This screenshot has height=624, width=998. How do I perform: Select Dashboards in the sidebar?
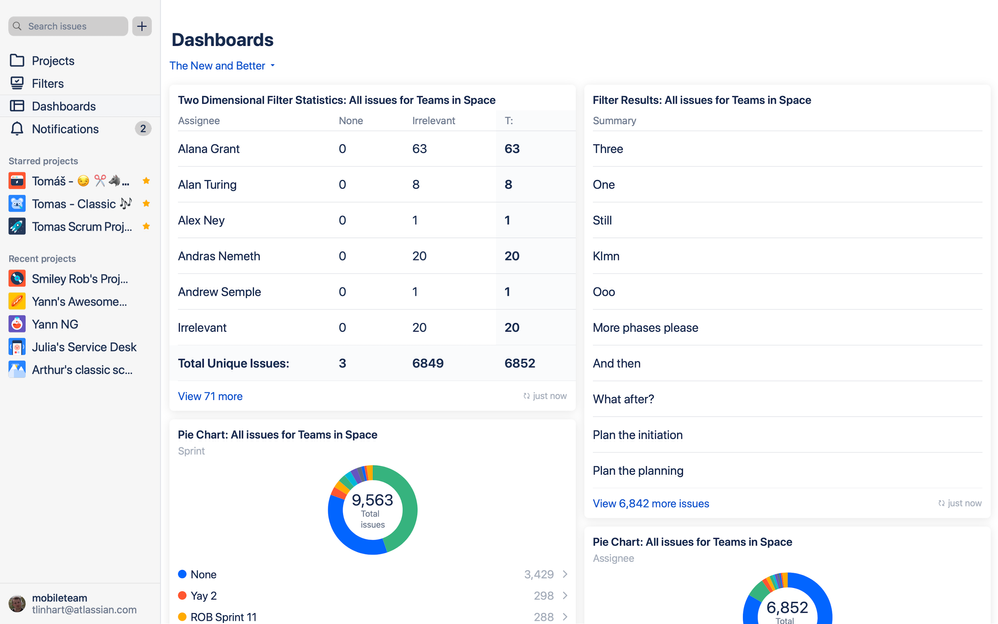pos(80,106)
